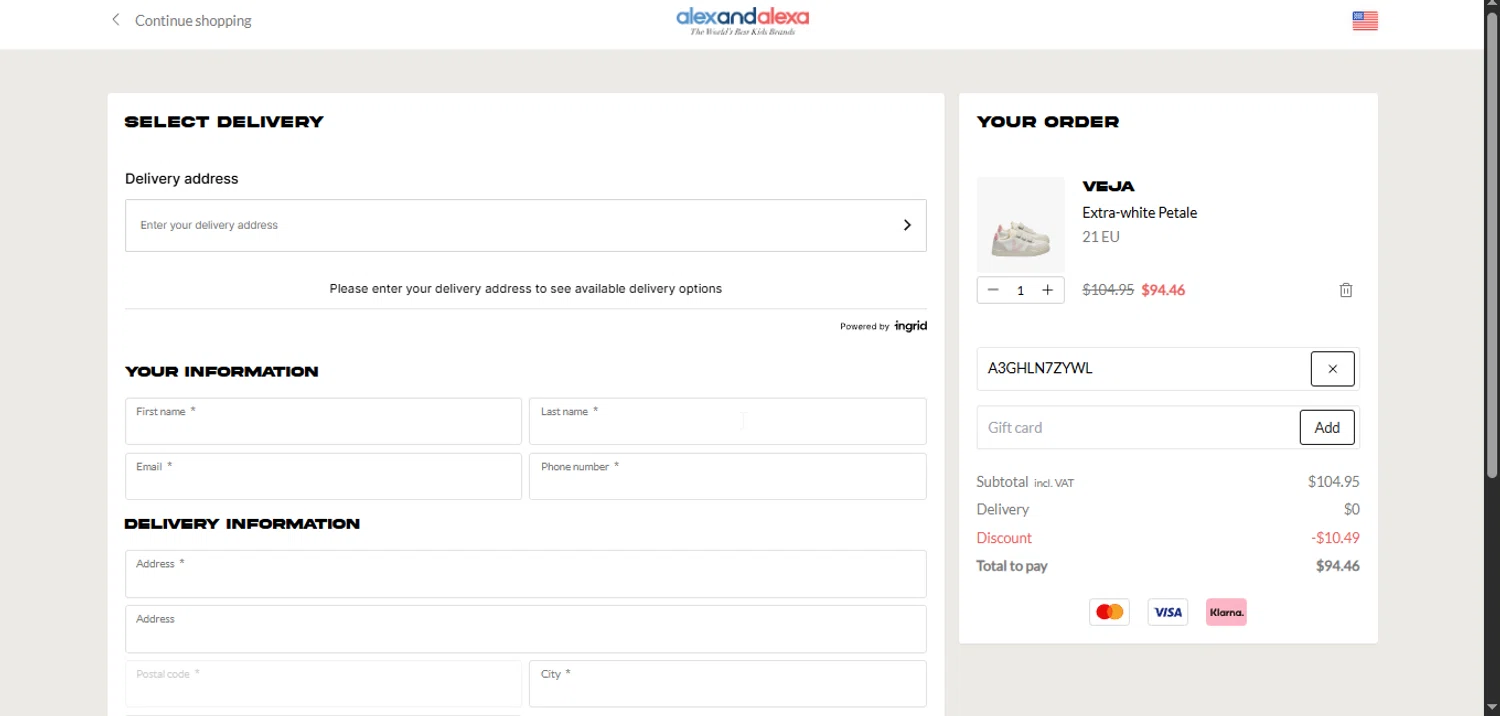Click the Discount -$10.49 amount
The width and height of the screenshot is (1500, 716).
(x=1335, y=537)
